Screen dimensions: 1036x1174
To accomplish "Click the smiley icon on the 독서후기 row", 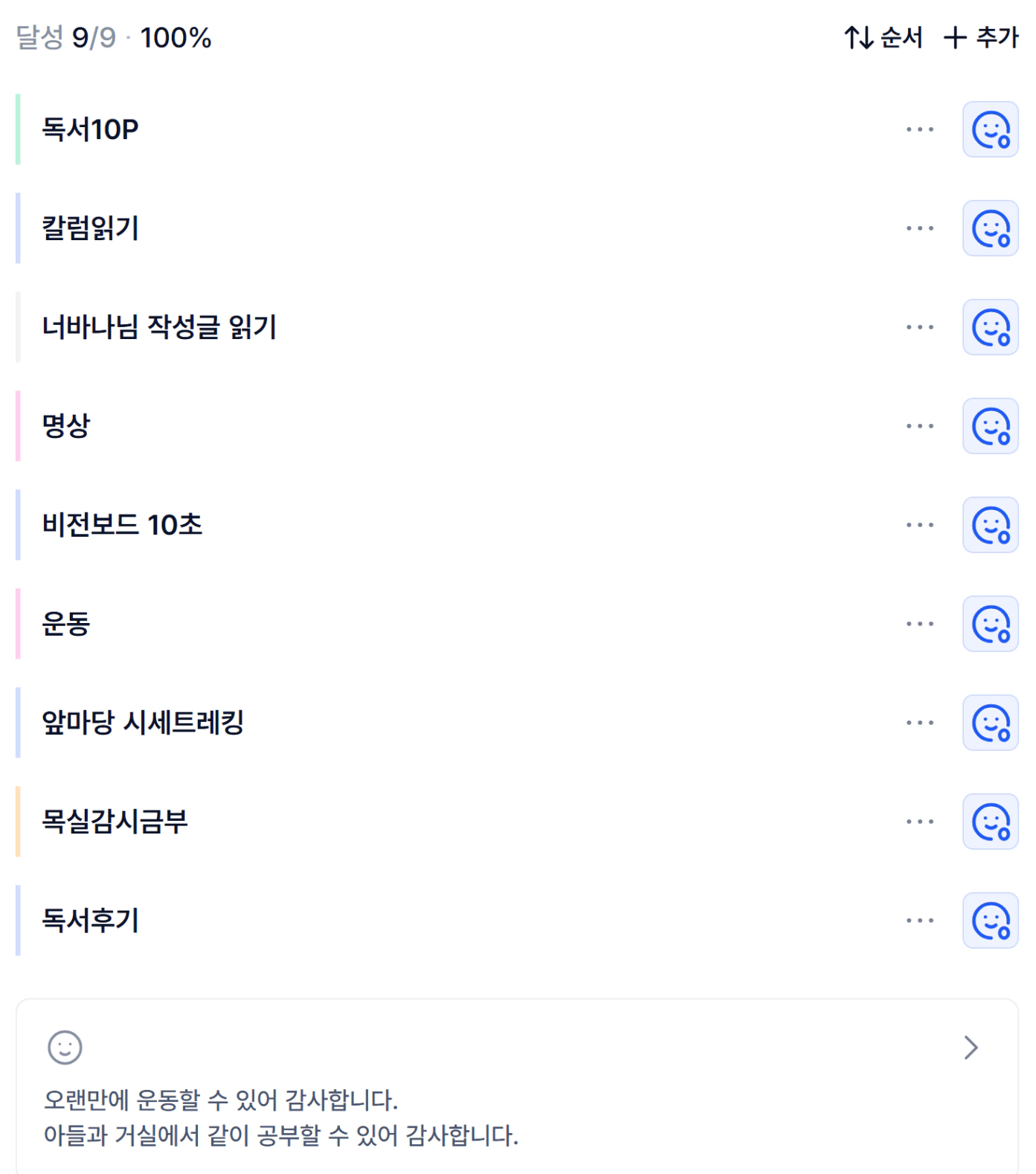I will (990, 920).
